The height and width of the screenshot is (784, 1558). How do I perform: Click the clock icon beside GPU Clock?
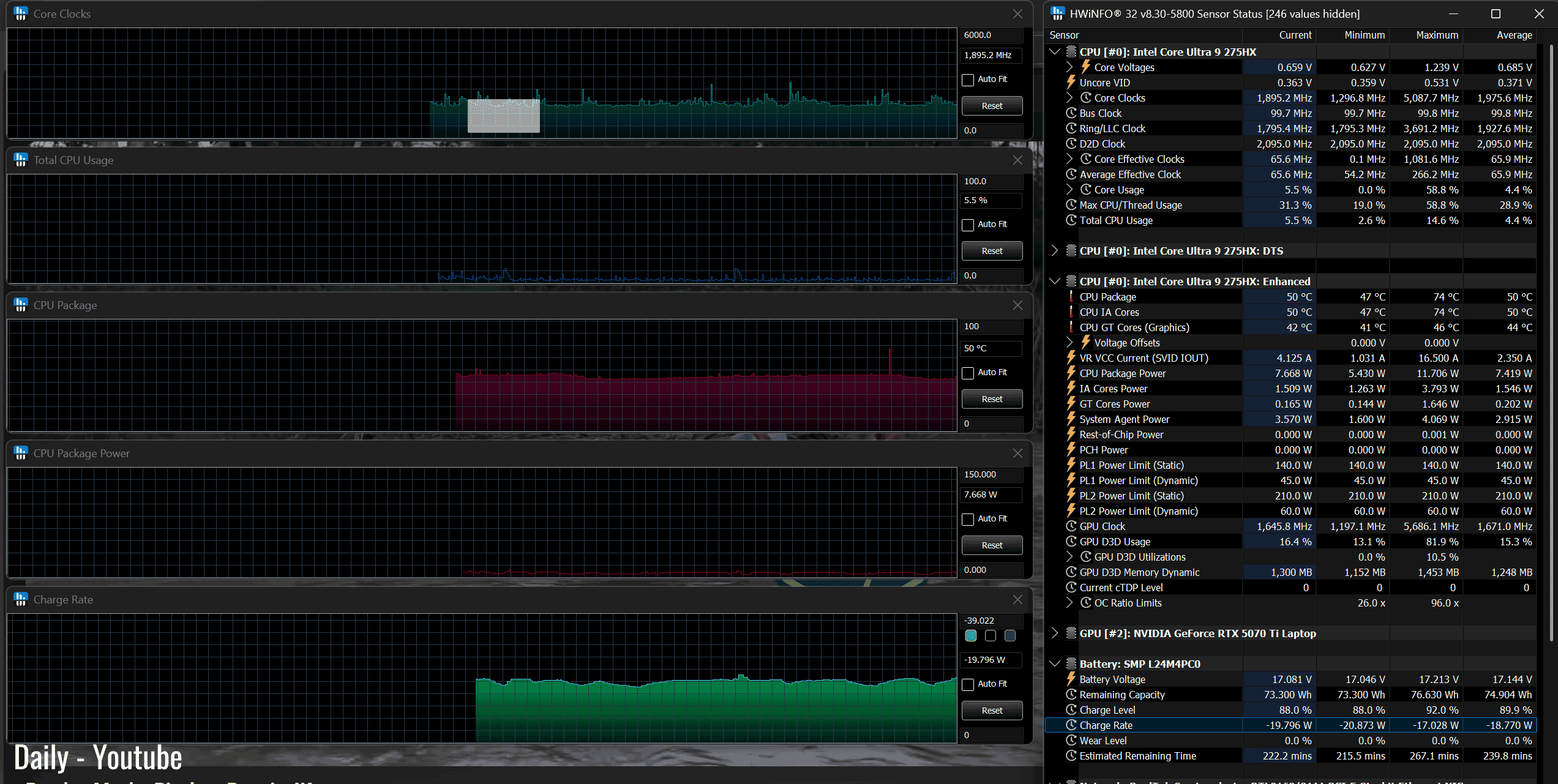[1071, 526]
